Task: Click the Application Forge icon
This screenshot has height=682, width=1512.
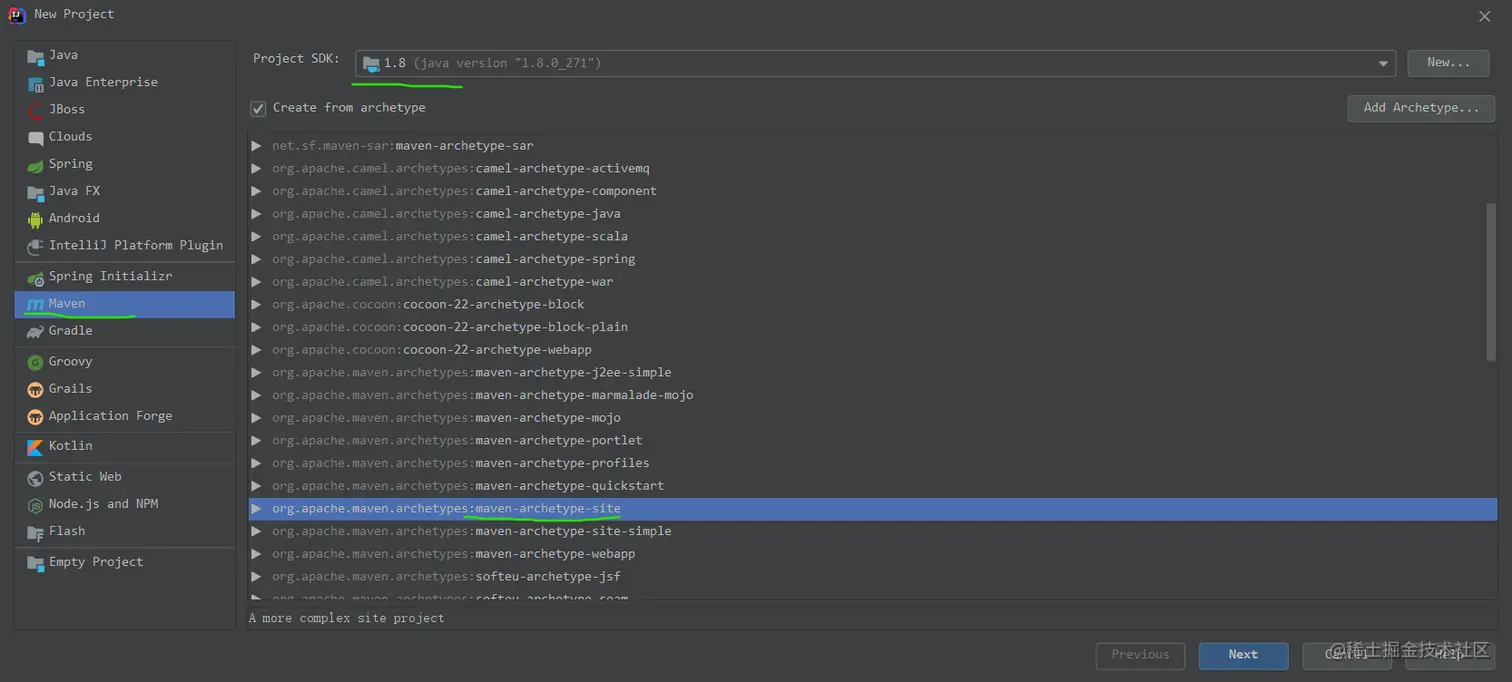Action: pos(35,416)
